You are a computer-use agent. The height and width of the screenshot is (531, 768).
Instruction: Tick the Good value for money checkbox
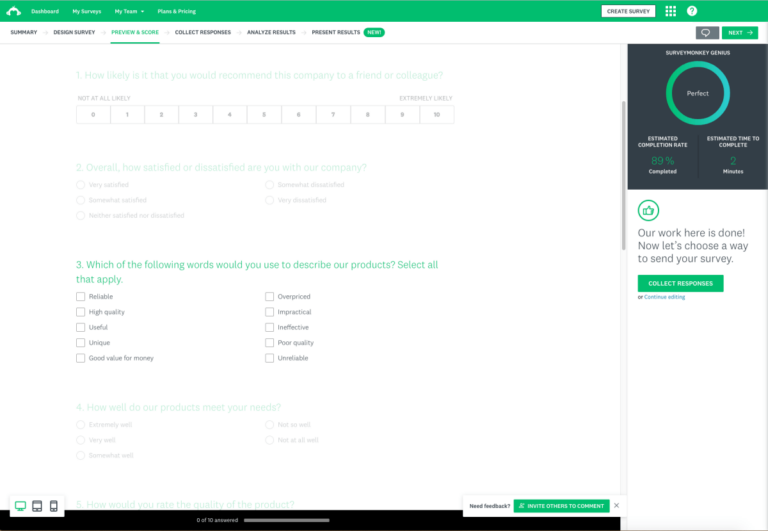coord(80,358)
